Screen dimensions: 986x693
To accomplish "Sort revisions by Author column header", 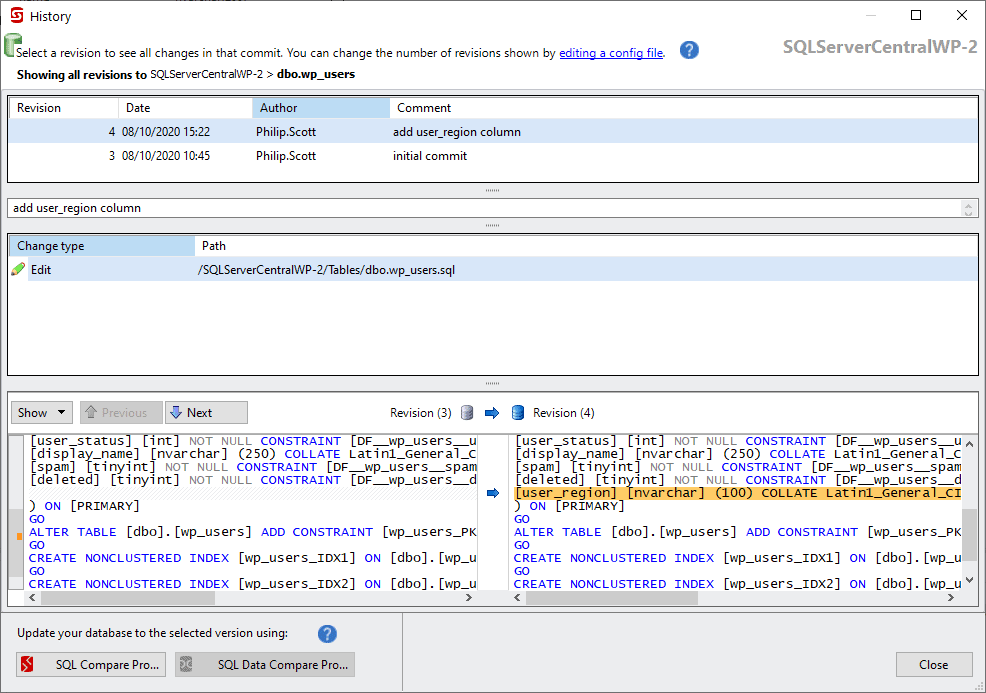I will (x=320, y=108).
